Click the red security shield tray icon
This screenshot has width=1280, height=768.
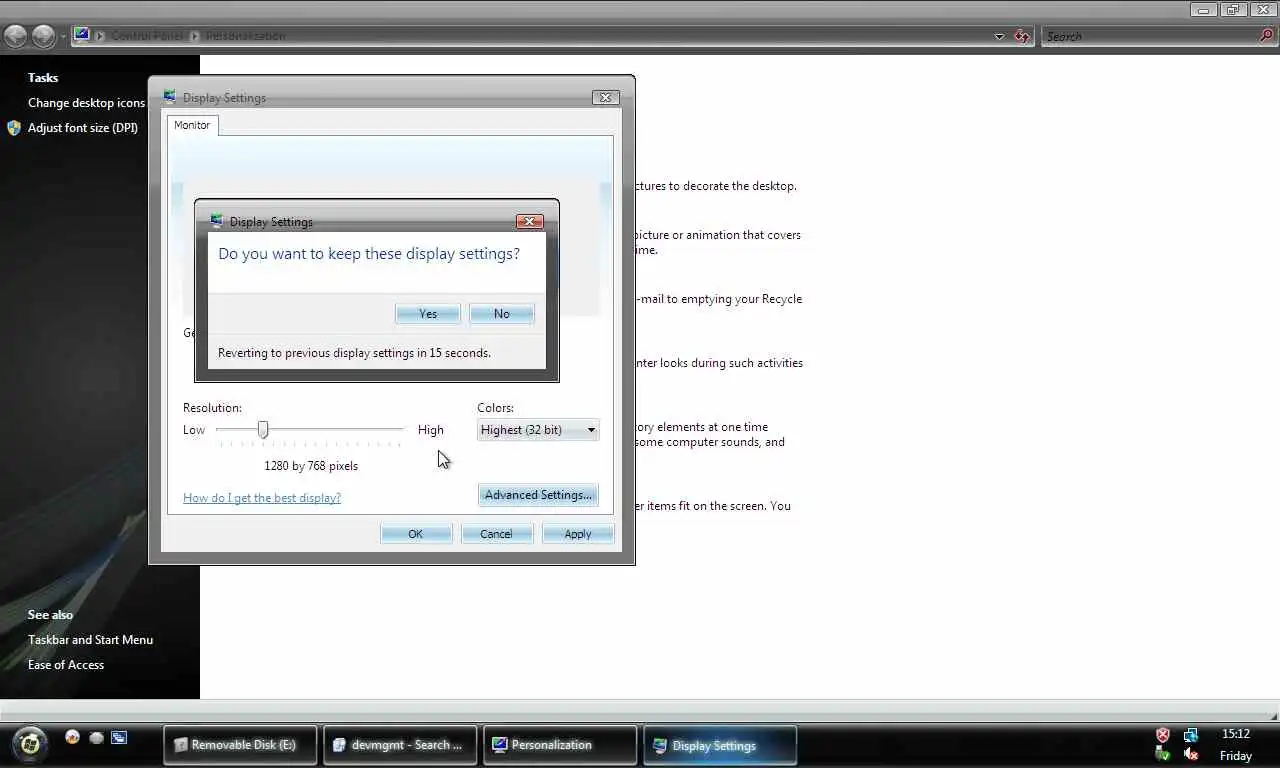coord(1163,735)
